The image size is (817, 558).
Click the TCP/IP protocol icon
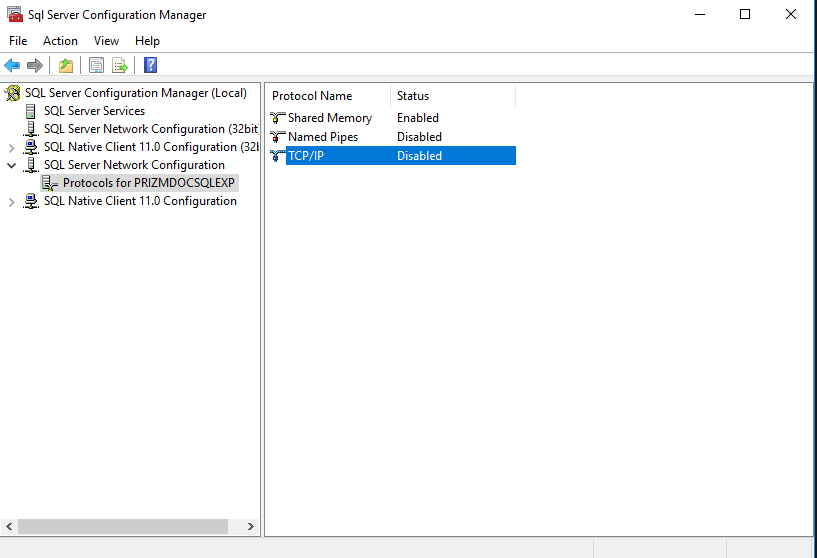(x=278, y=155)
